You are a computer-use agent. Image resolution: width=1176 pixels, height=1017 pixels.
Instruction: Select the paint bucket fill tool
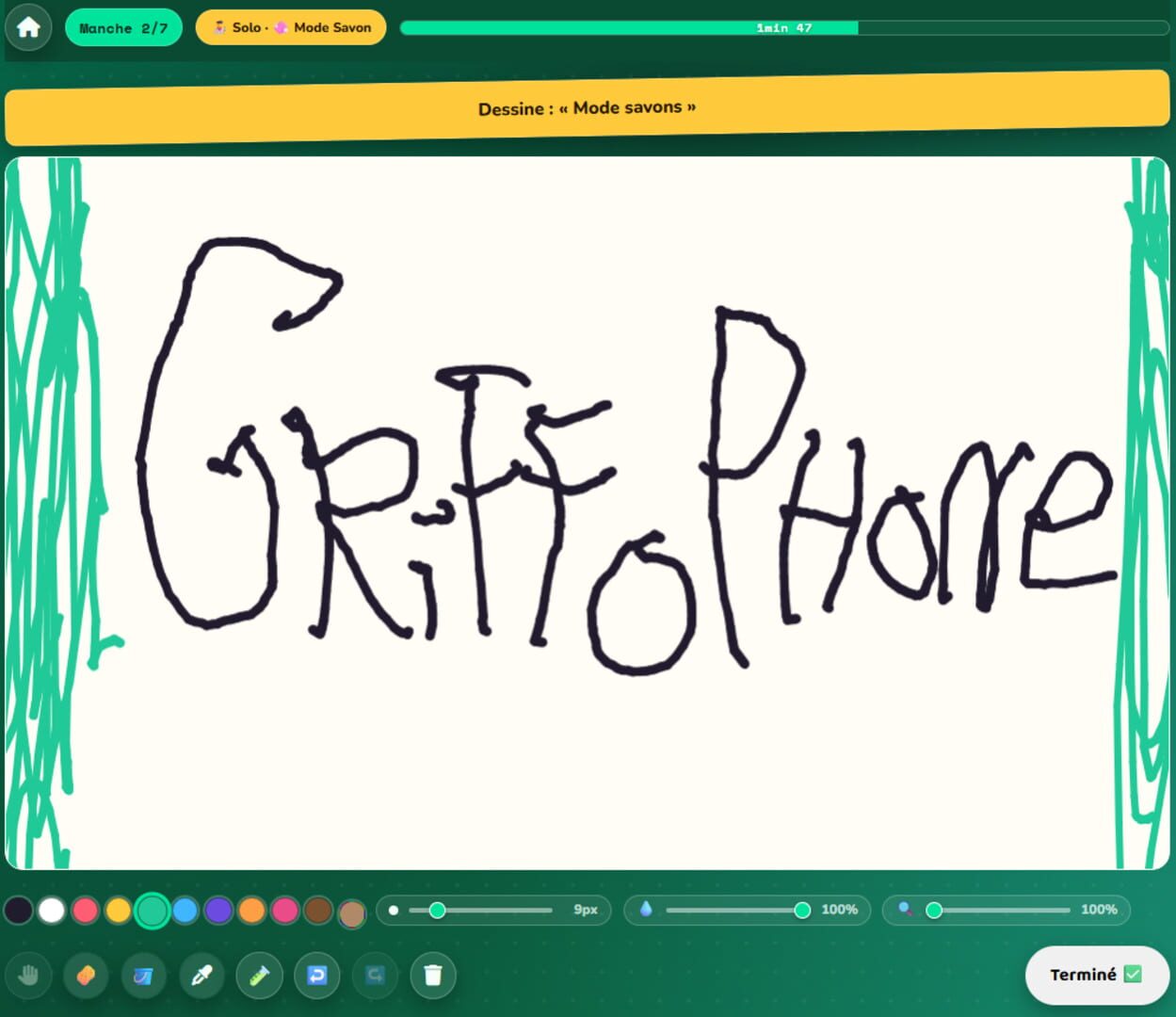click(143, 976)
